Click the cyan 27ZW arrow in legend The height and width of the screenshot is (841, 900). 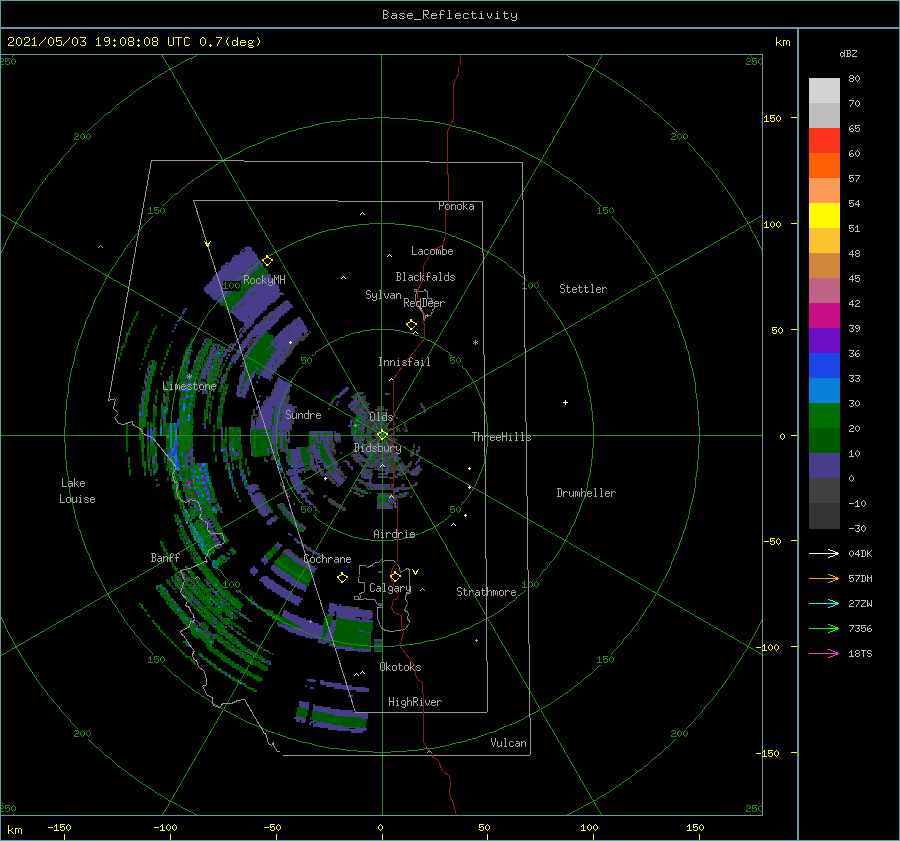pos(824,603)
